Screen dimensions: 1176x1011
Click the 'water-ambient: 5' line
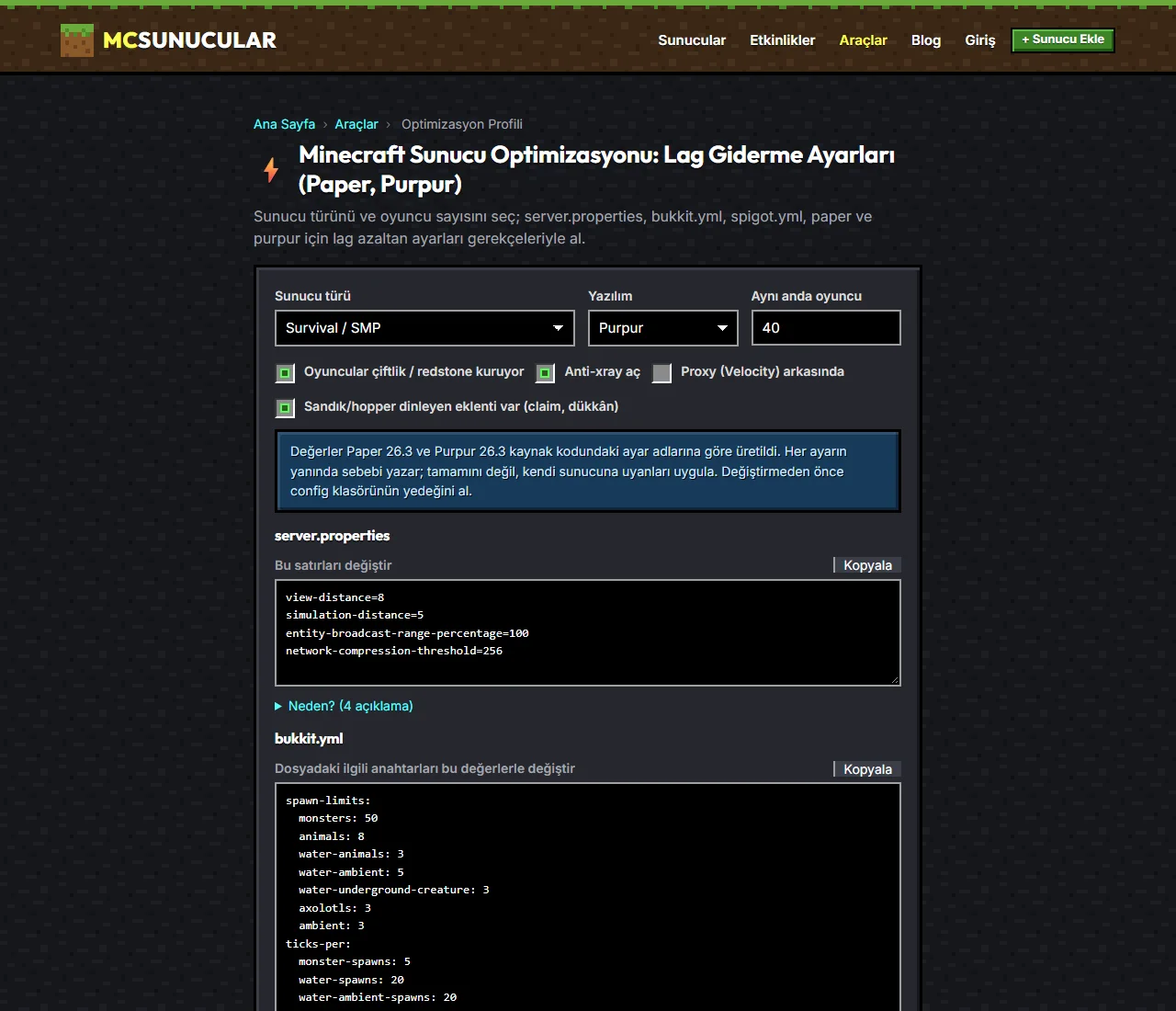click(x=351, y=872)
